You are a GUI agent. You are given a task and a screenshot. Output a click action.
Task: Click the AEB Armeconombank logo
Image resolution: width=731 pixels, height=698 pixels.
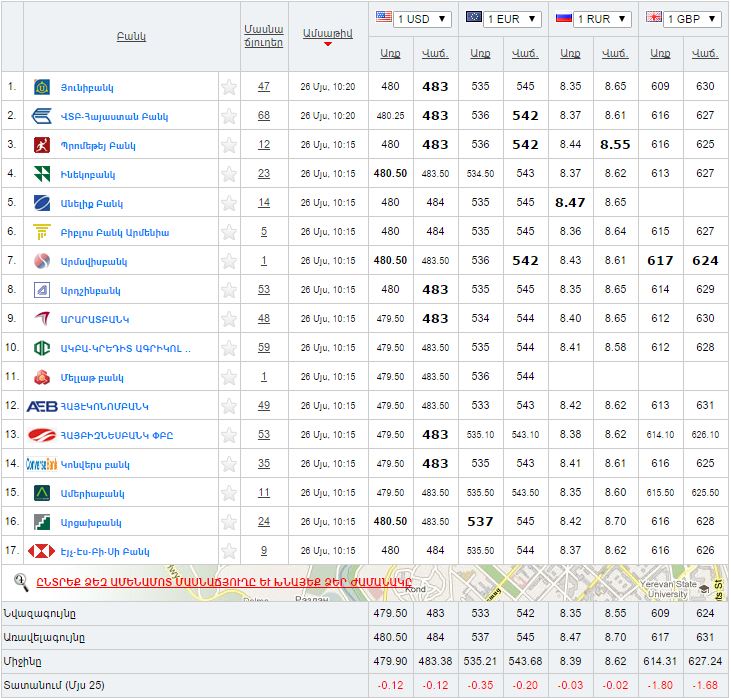click(42, 406)
